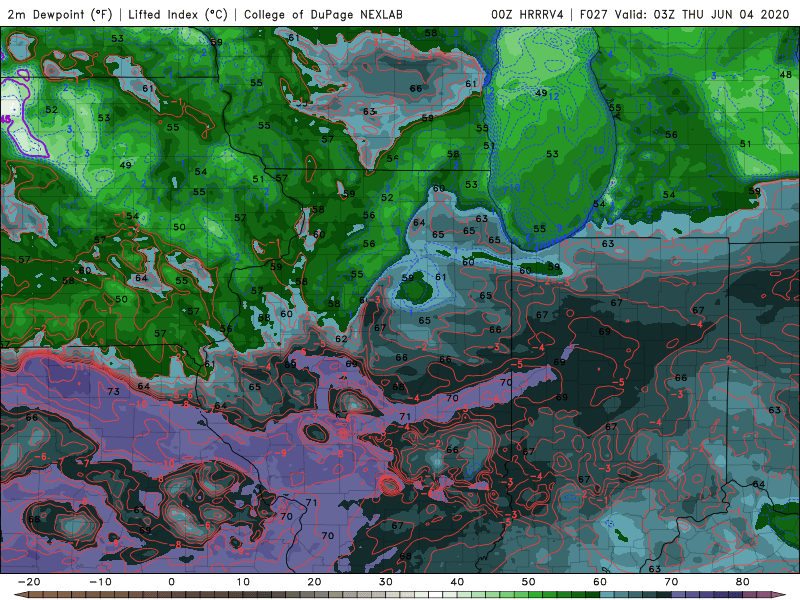
Task: Click the '0' label on the color scale
Action: click(x=171, y=582)
